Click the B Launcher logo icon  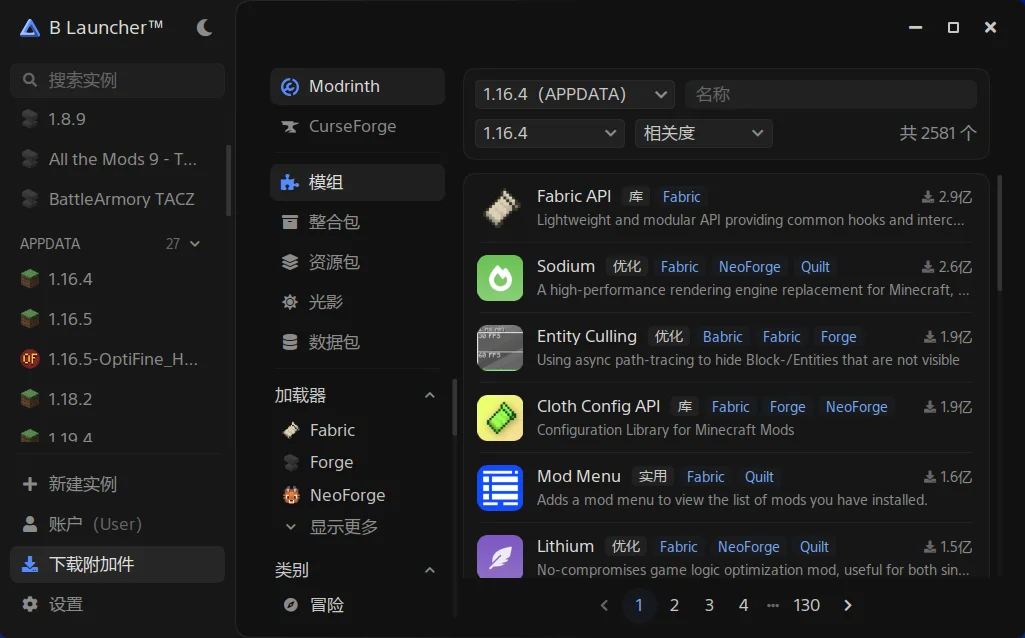tap(29, 27)
